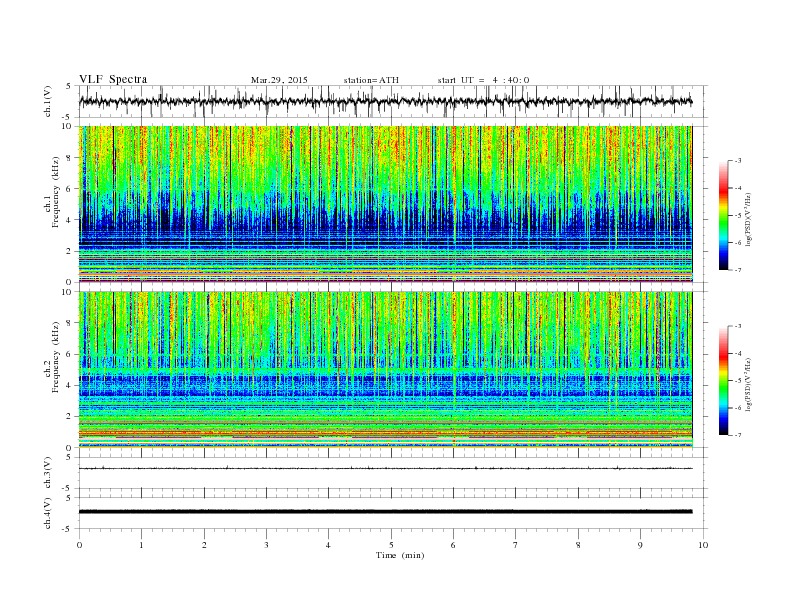Click the ch.1 spectrogram color scale bar
The width and height of the screenshot is (792, 612).
tap(723, 215)
